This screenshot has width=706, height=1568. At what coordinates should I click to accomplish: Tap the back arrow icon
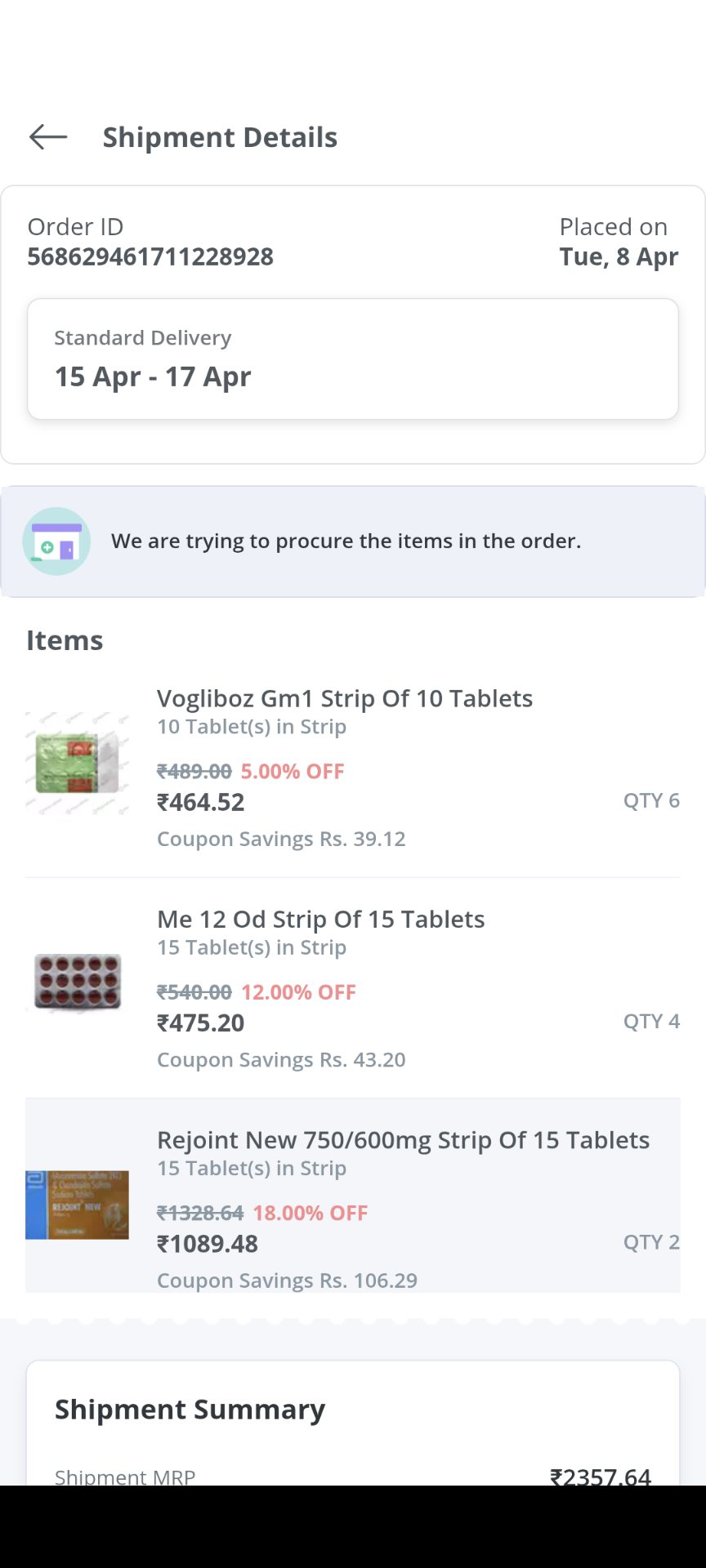[x=48, y=137]
